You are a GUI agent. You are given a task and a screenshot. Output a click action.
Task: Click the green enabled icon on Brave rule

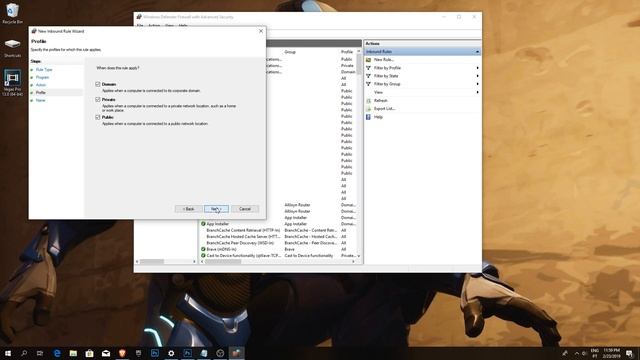point(203,249)
